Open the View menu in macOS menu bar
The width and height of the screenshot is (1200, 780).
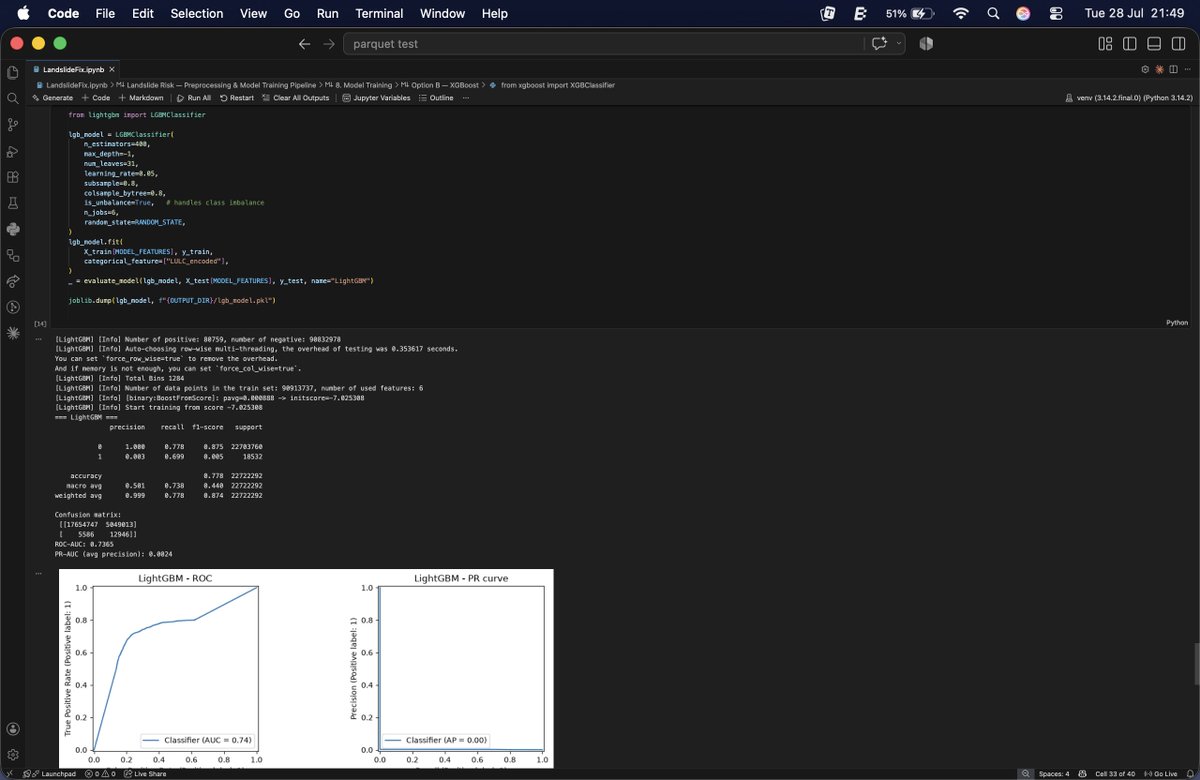pos(253,13)
